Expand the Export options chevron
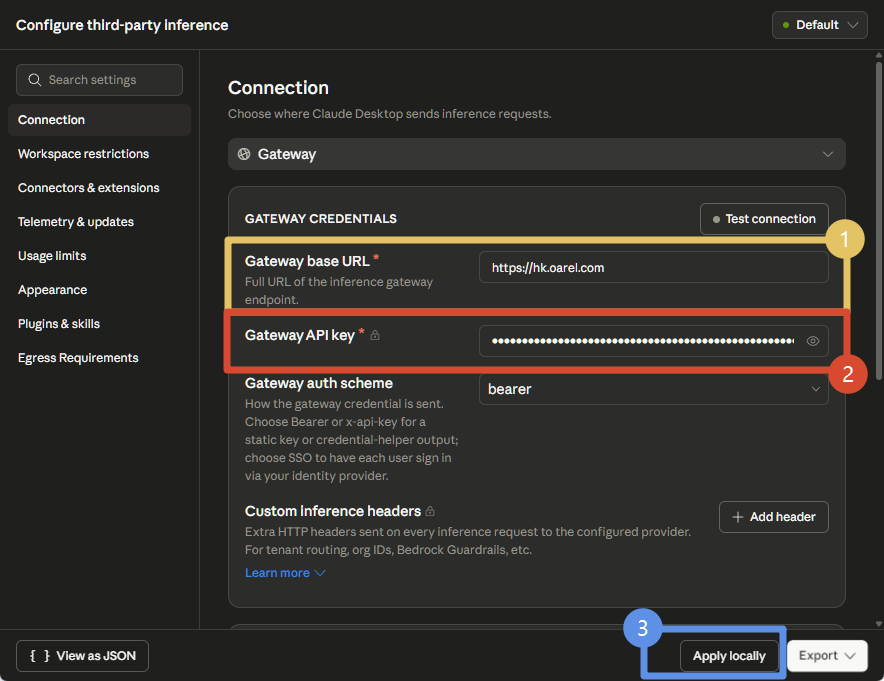Image resolution: width=884 pixels, height=681 pixels. click(x=851, y=656)
